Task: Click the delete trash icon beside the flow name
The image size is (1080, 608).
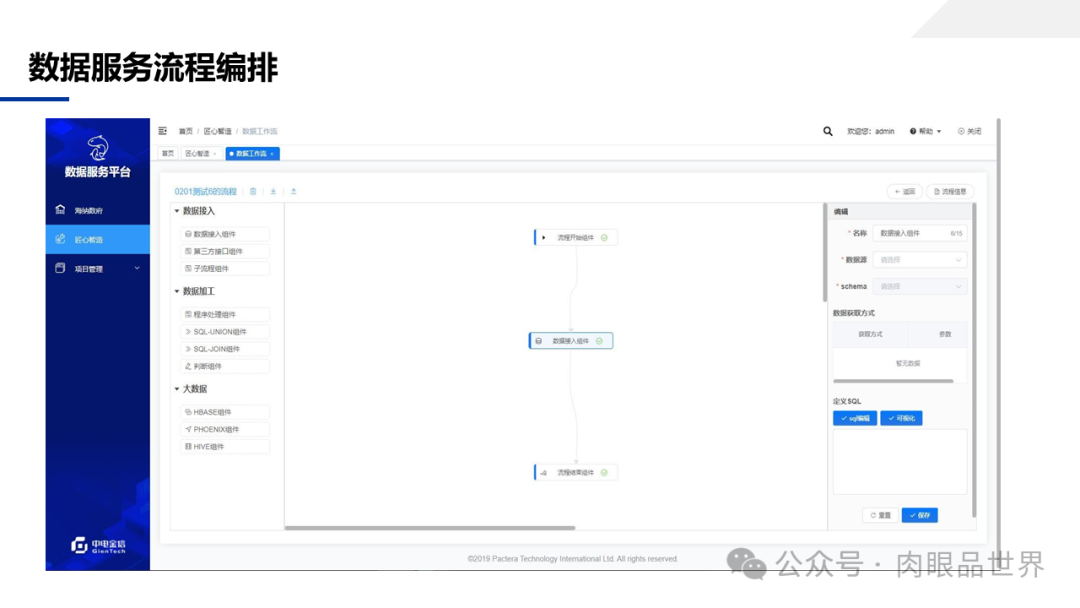Action: pyautogui.click(x=253, y=191)
